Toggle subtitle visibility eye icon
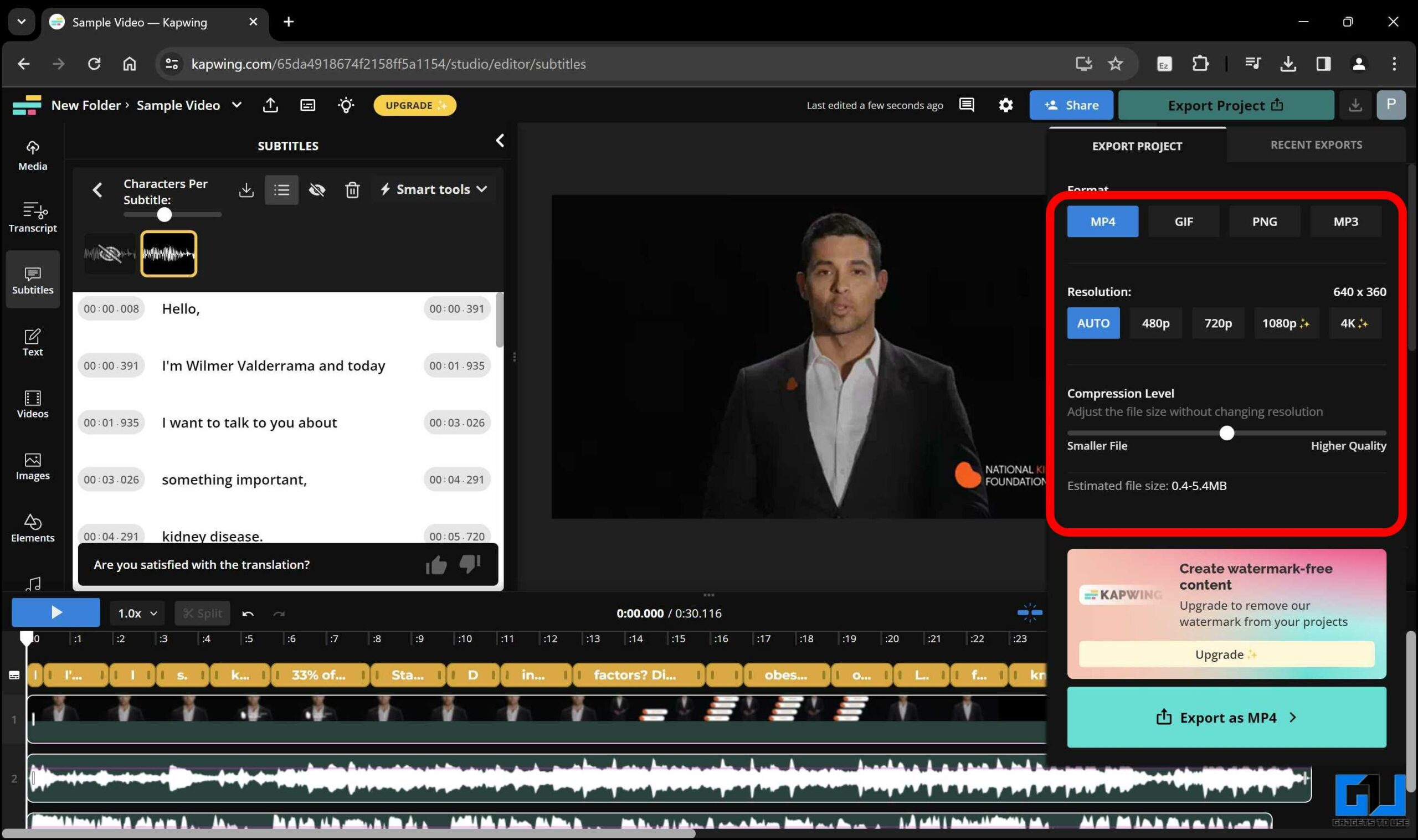The image size is (1418, 840). (x=316, y=189)
